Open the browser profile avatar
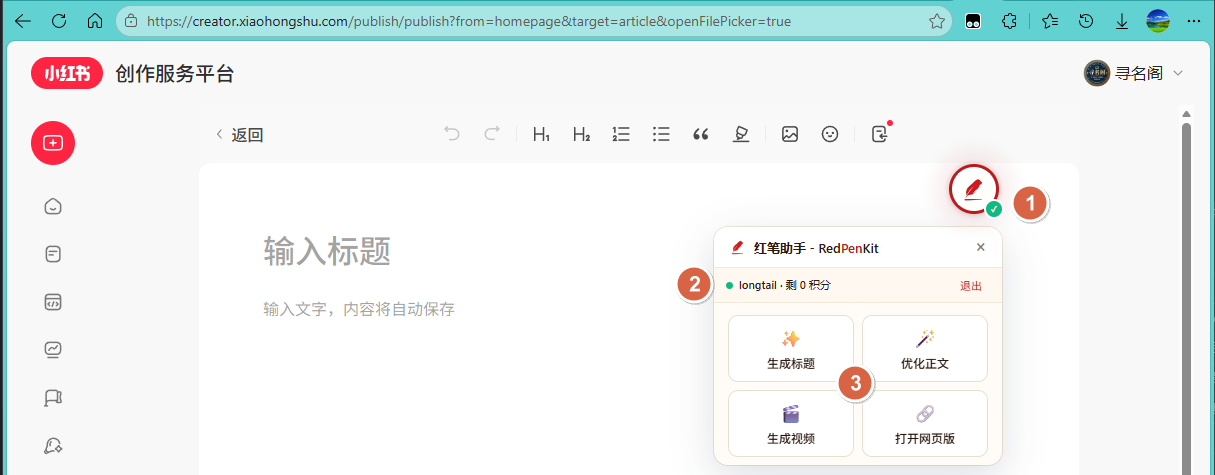The height and width of the screenshot is (475, 1215). (x=1158, y=20)
